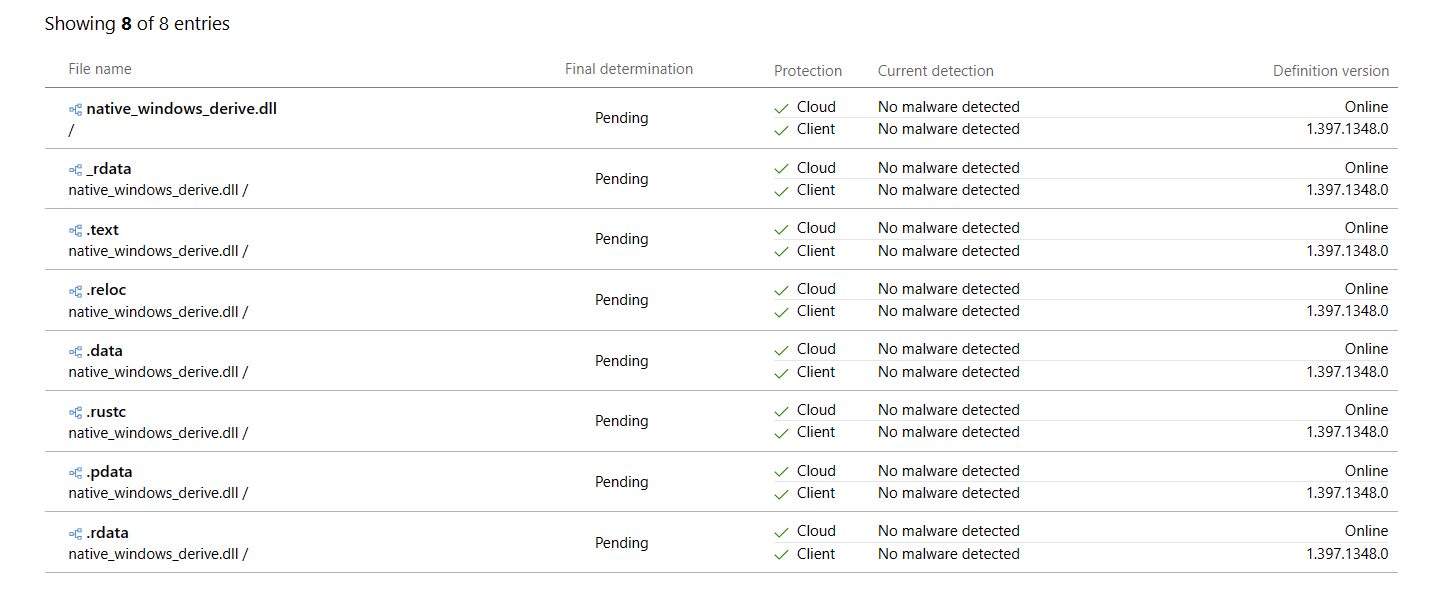
Task: Click the parent path under .data entry
Action: pyautogui.click(x=156, y=372)
